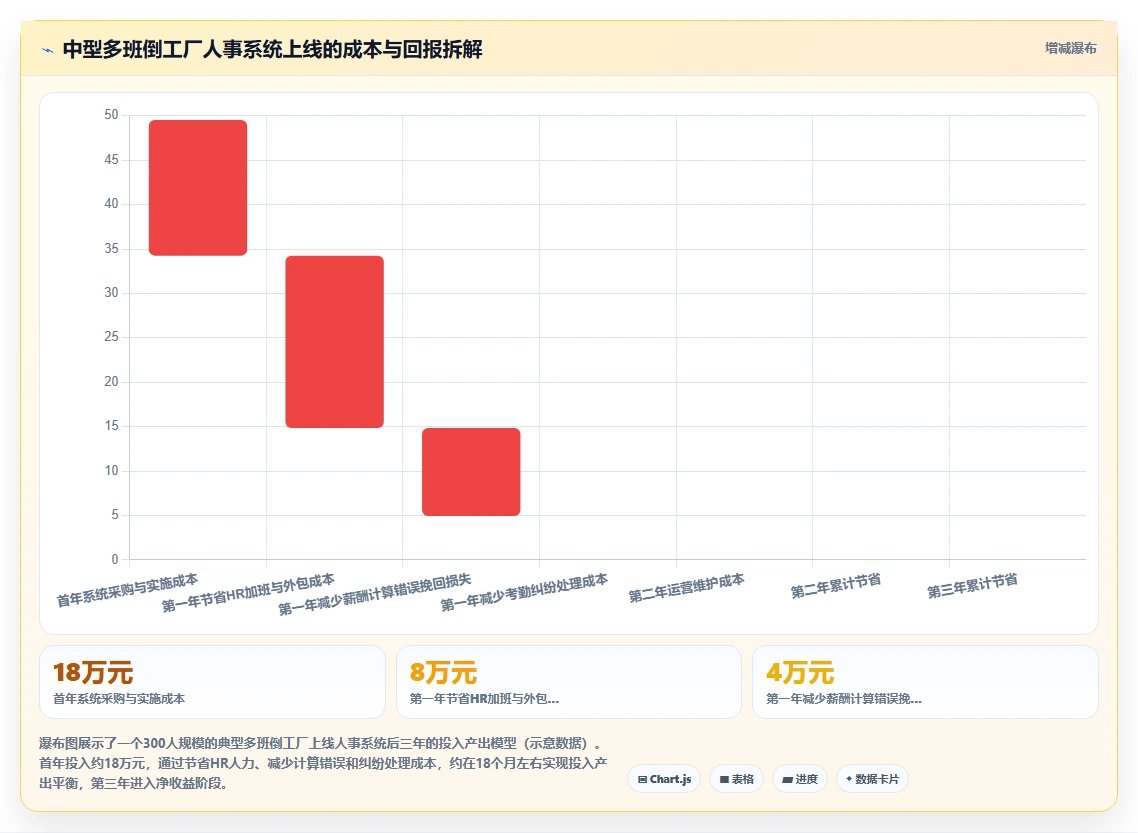
Task: Click the chart title 中型多班倒工厂人事系统上线的成本与回报拆解
Action: click(273, 49)
